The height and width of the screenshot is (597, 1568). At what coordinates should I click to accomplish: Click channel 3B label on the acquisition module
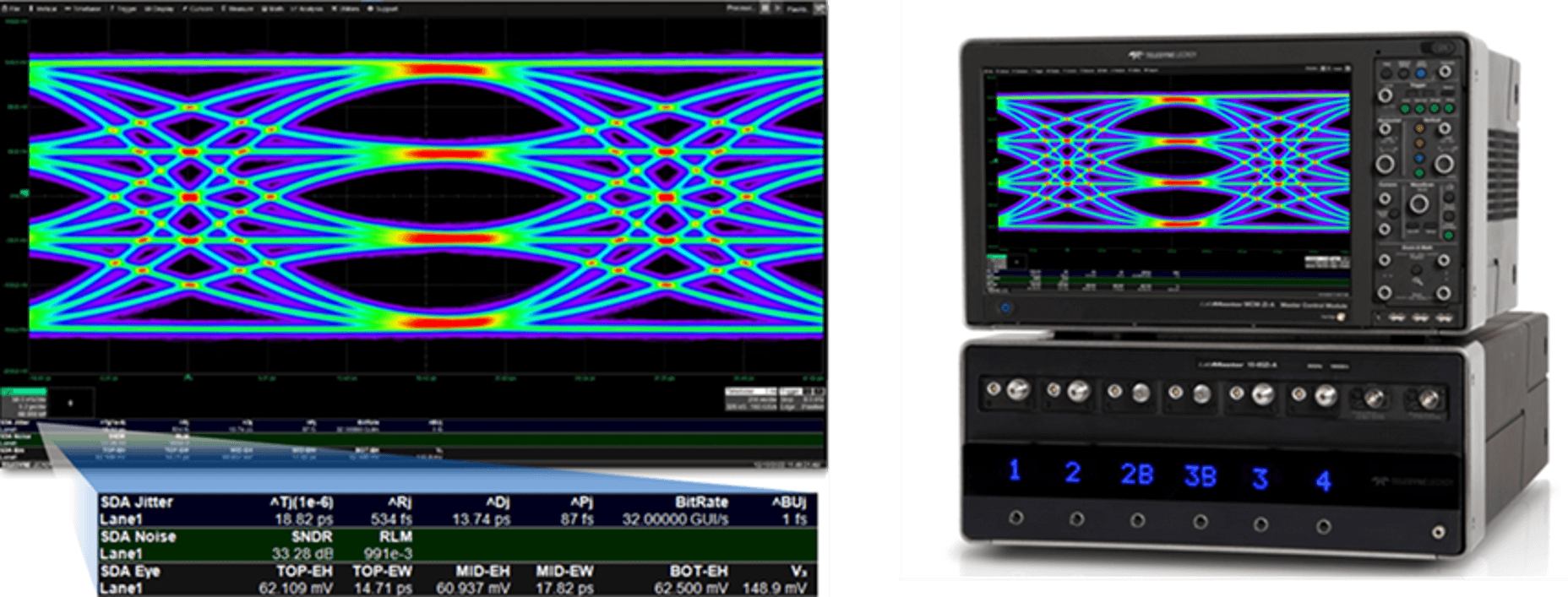1200,476
